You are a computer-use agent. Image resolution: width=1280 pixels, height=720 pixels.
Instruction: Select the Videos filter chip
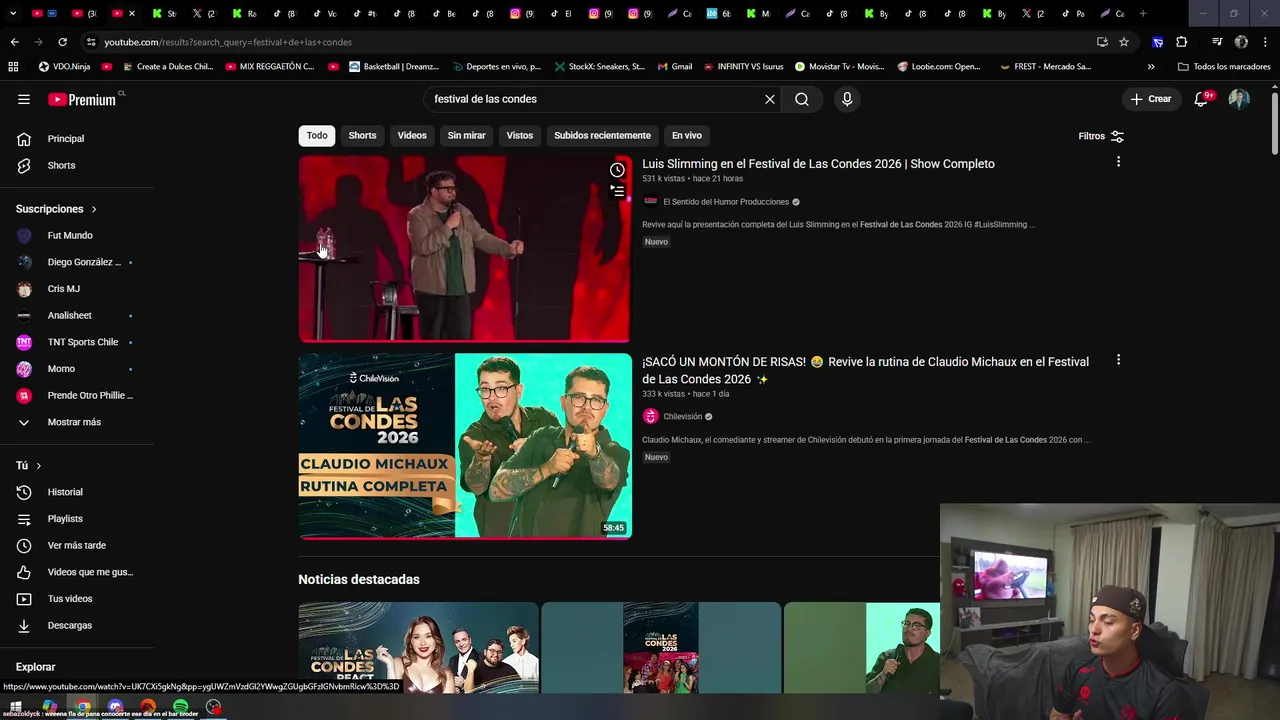[412, 135]
